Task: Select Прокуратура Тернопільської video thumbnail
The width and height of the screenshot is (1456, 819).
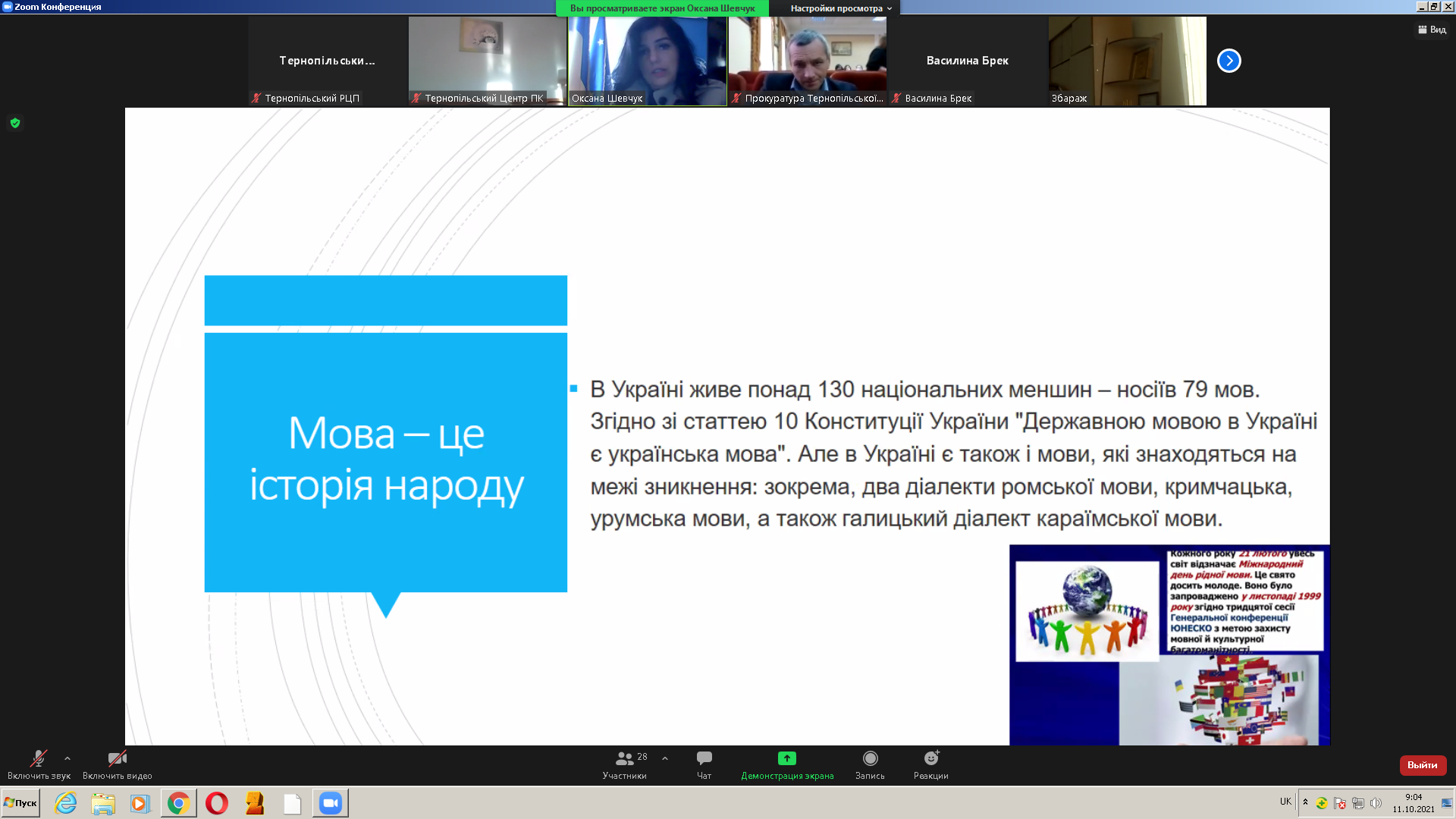Action: pyautogui.click(x=807, y=61)
